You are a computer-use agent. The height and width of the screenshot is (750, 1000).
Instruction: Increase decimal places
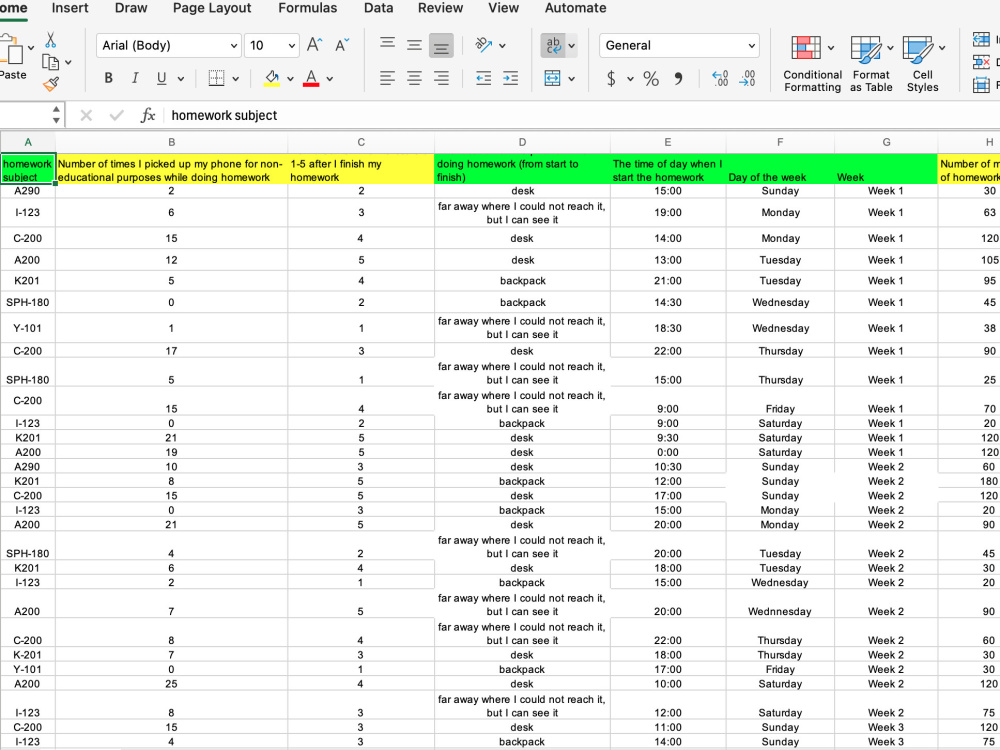pos(720,78)
